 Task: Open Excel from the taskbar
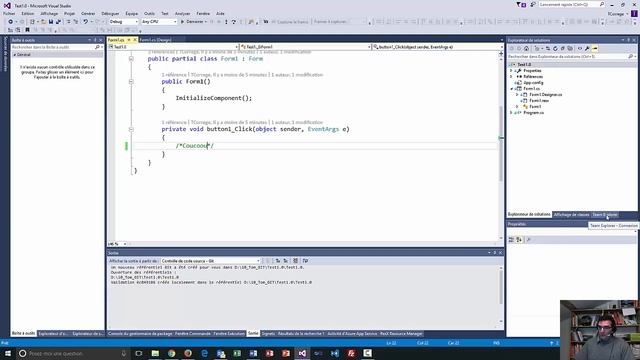tap(237, 353)
